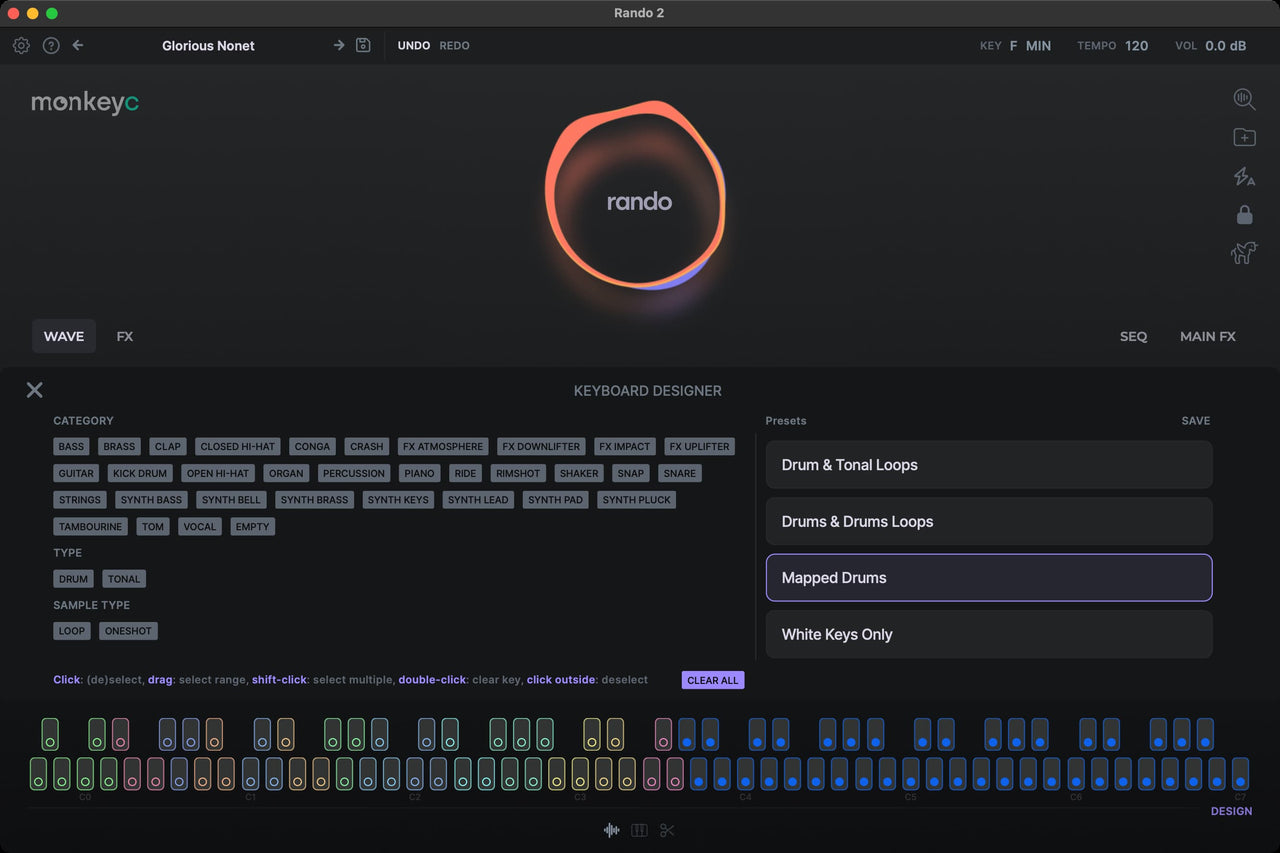
Task: Toggle the FX DOWNLIFTER category tag
Action: (x=541, y=447)
